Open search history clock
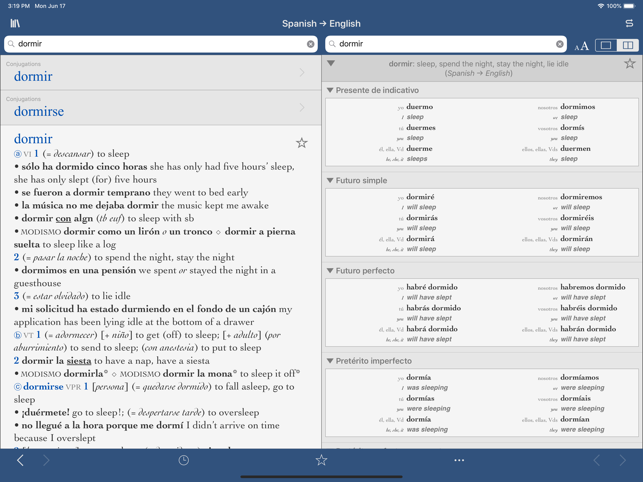This screenshot has width=643, height=482. click(184, 460)
